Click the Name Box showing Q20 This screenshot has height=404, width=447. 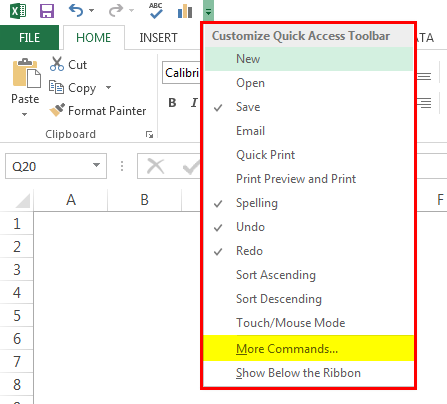(x=56, y=166)
